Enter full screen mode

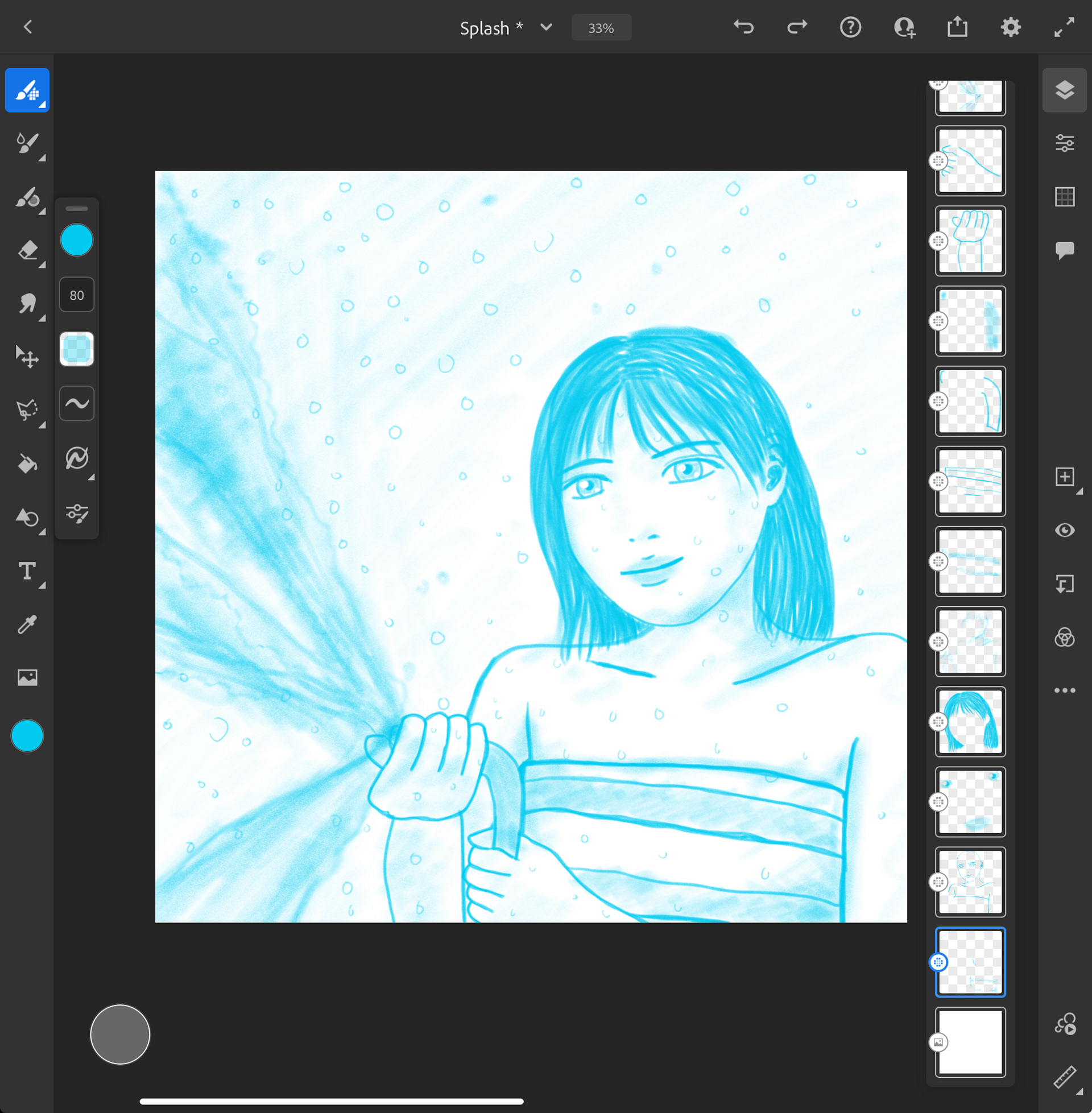1065,27
